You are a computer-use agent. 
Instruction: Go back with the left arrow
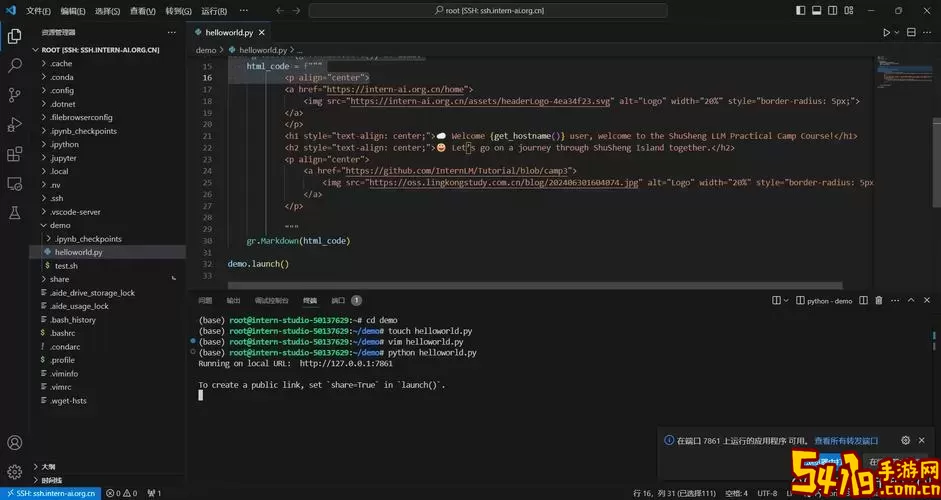[x=280, y=11]
